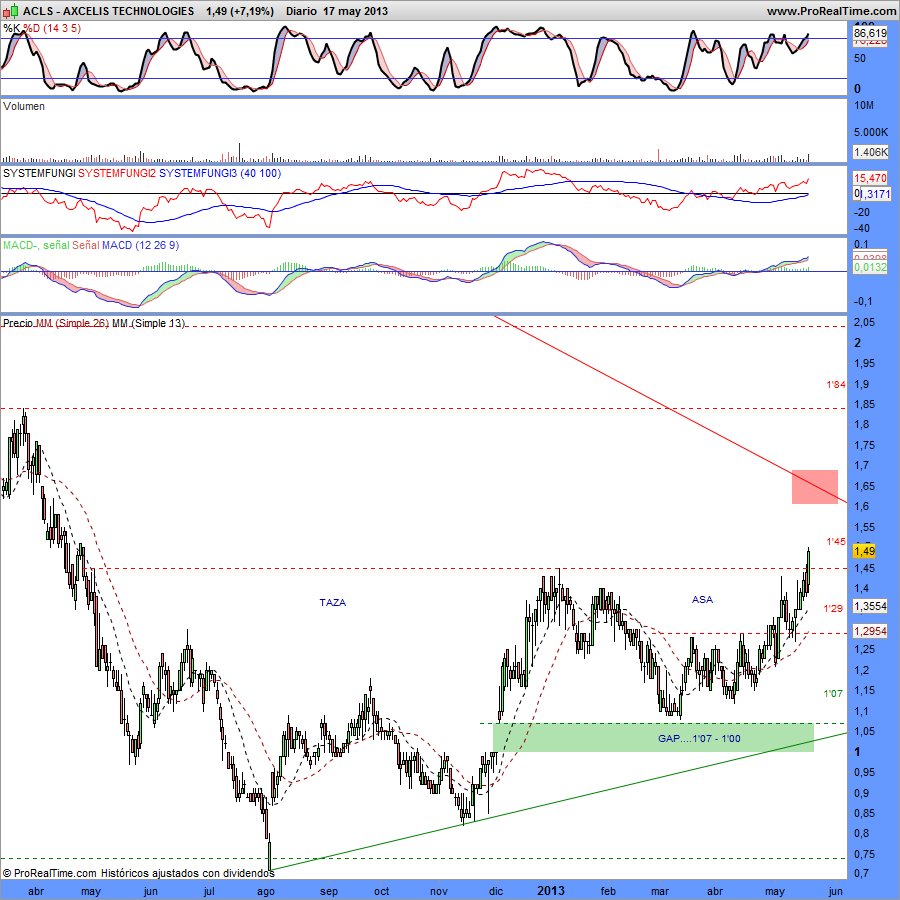Click the dic month marker on time axis

click(496, 891)
